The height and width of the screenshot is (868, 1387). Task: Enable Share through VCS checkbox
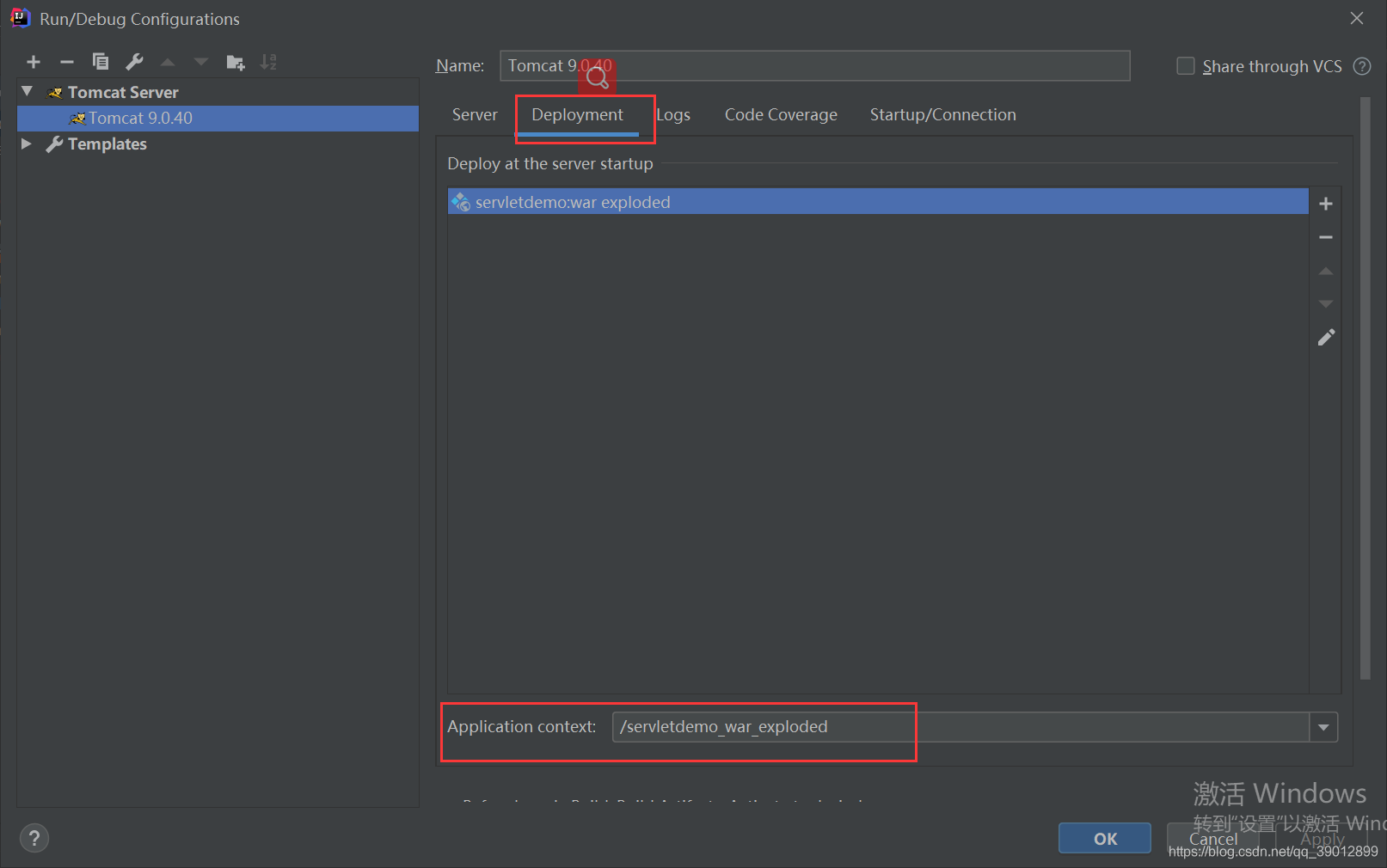click(1186, 66)
